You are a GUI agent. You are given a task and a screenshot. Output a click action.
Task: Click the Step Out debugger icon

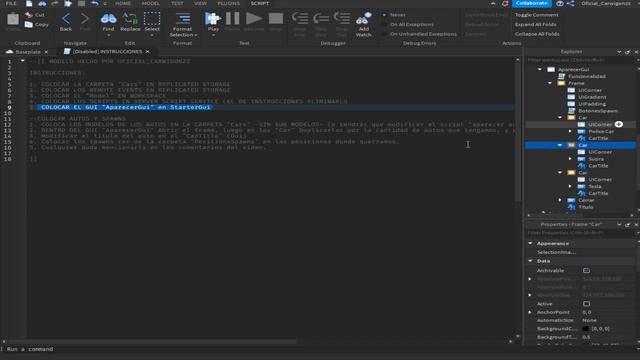click(342, 18)
